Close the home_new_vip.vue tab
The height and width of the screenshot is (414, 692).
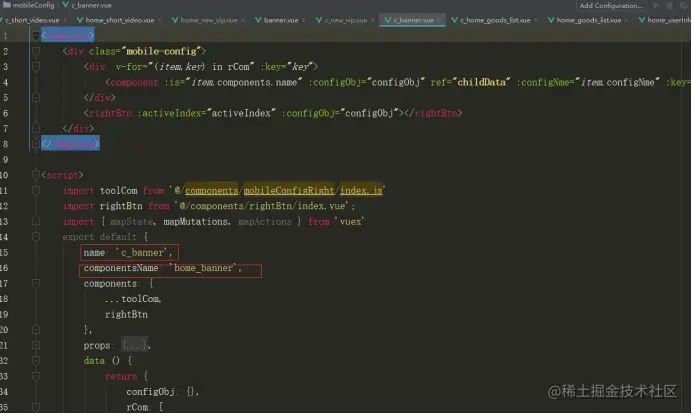click(243, 20)
